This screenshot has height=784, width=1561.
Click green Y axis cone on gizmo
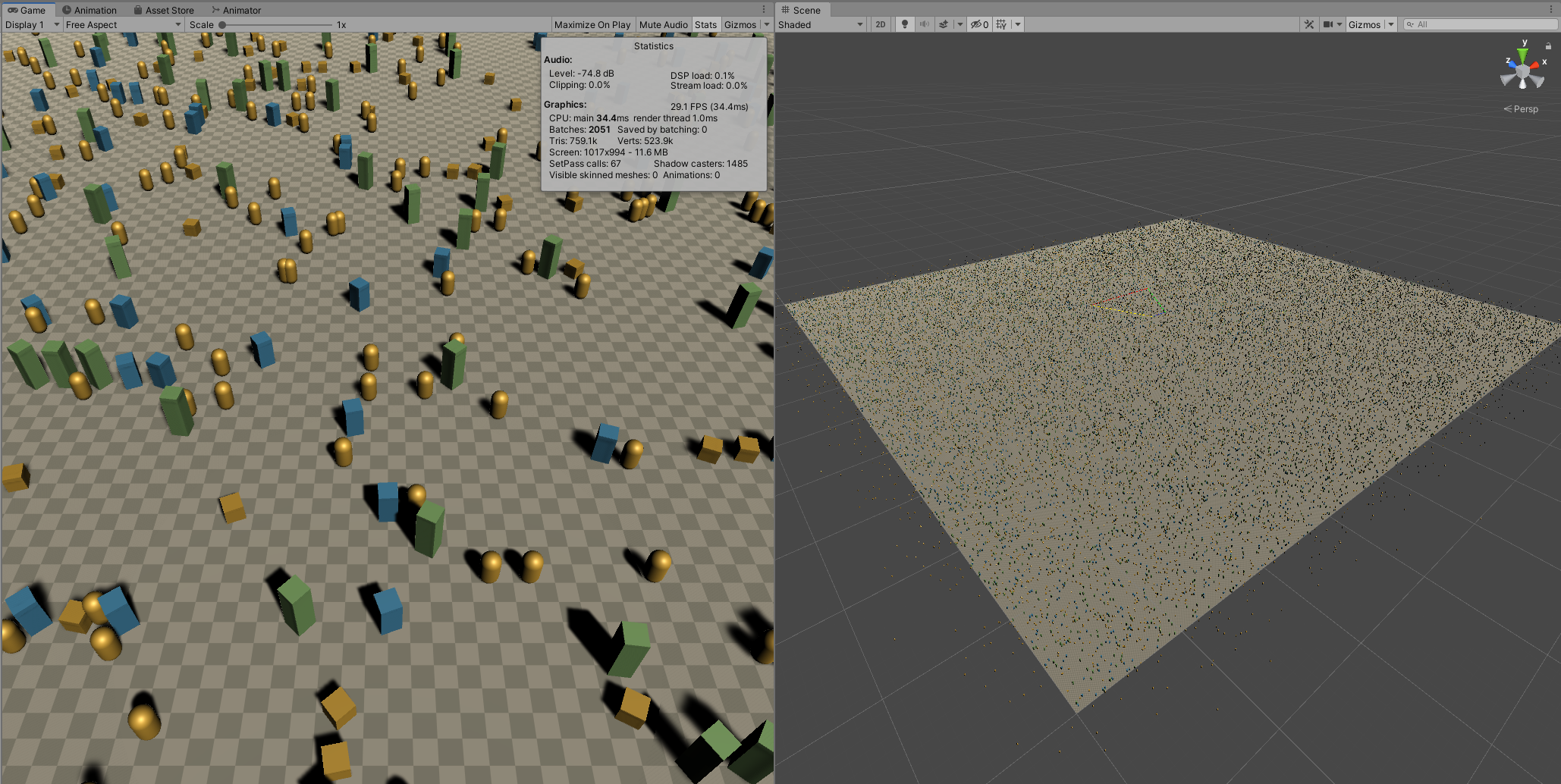click(x=1522, y=56)
